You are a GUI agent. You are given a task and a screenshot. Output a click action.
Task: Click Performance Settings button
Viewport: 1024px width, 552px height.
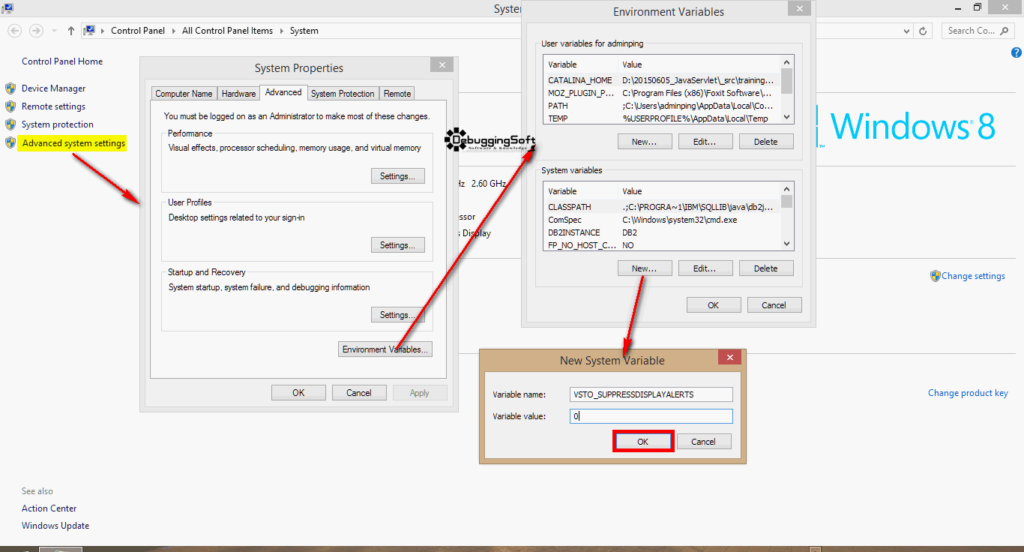397,176
